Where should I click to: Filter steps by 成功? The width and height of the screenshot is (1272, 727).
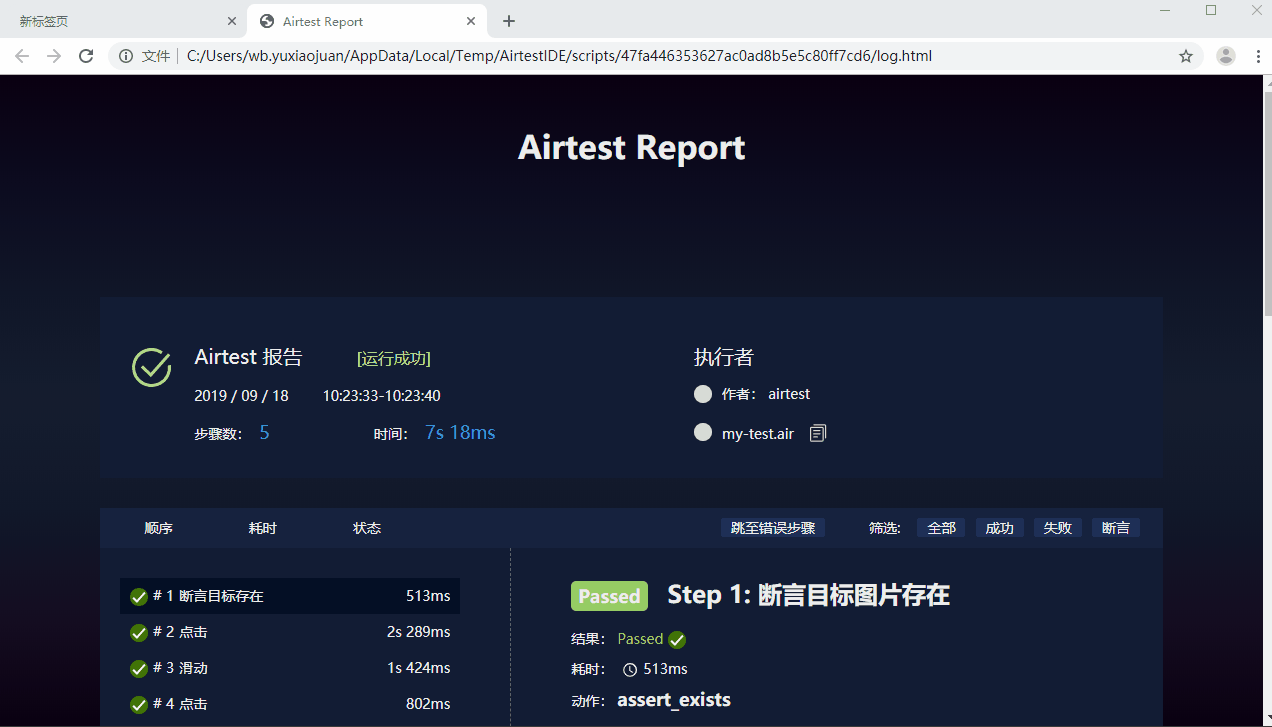click(1000, 528)
